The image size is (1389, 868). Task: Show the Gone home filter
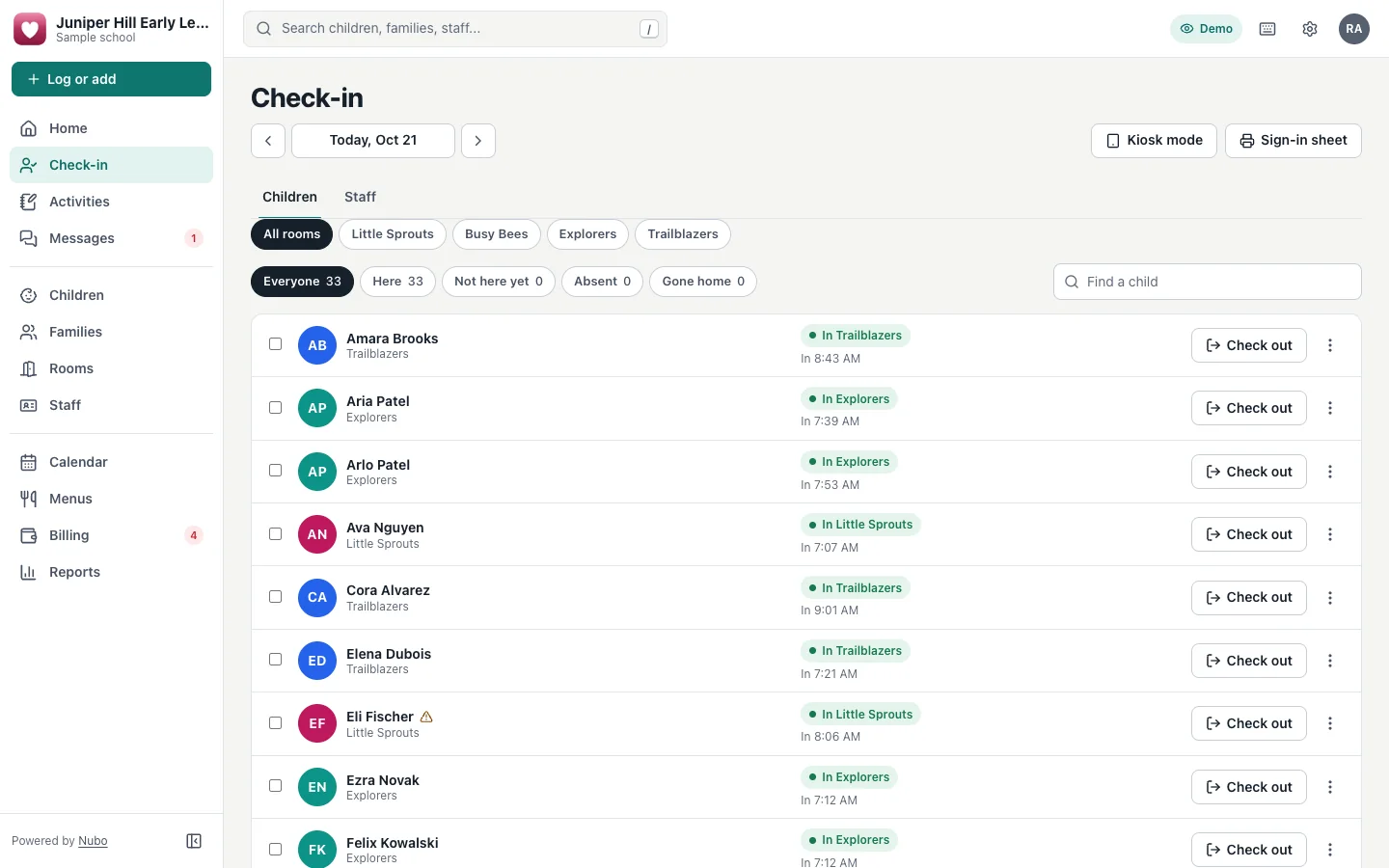[x=703, y=282]
